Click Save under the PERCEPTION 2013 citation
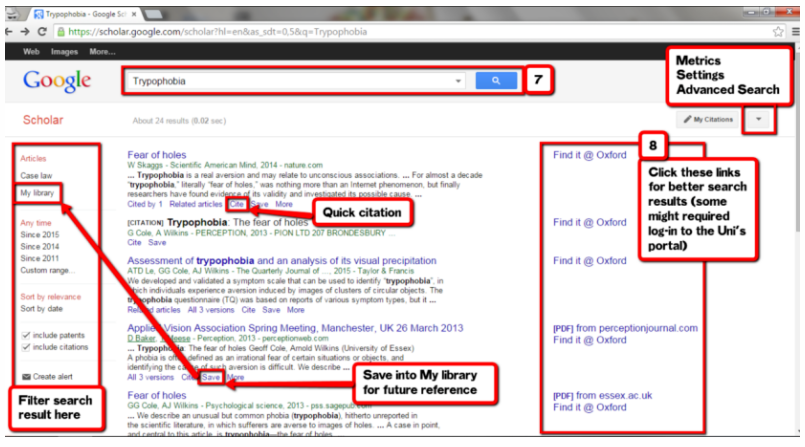 coord(157,242)
